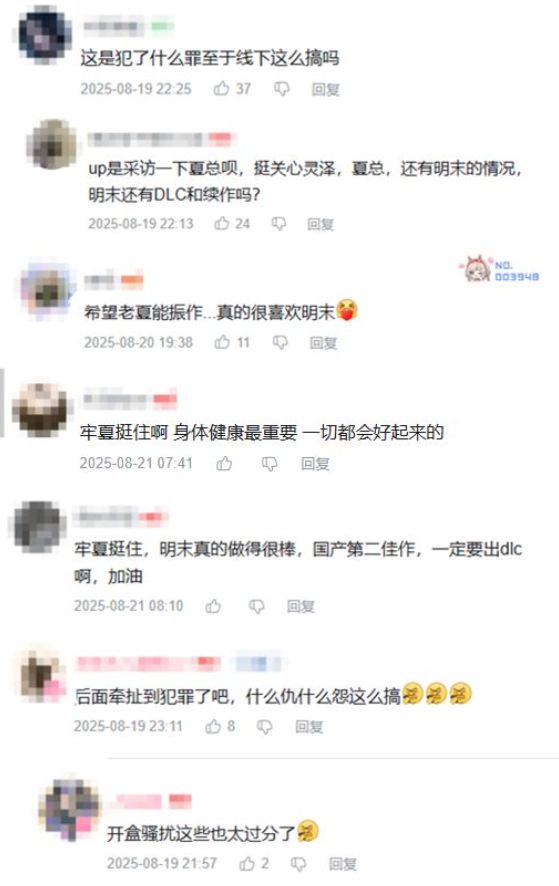Viewport: 559px width, 886px height.
Task: Like the 国产第二佳作 comment
Action: point(213,606)
